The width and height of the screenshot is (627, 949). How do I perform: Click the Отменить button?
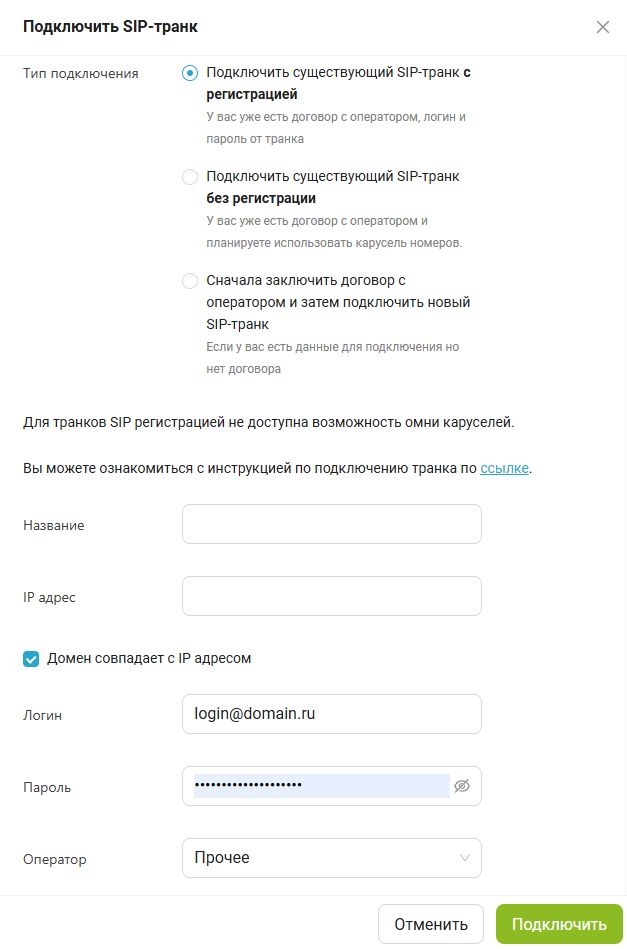click(x=431, y=924)
